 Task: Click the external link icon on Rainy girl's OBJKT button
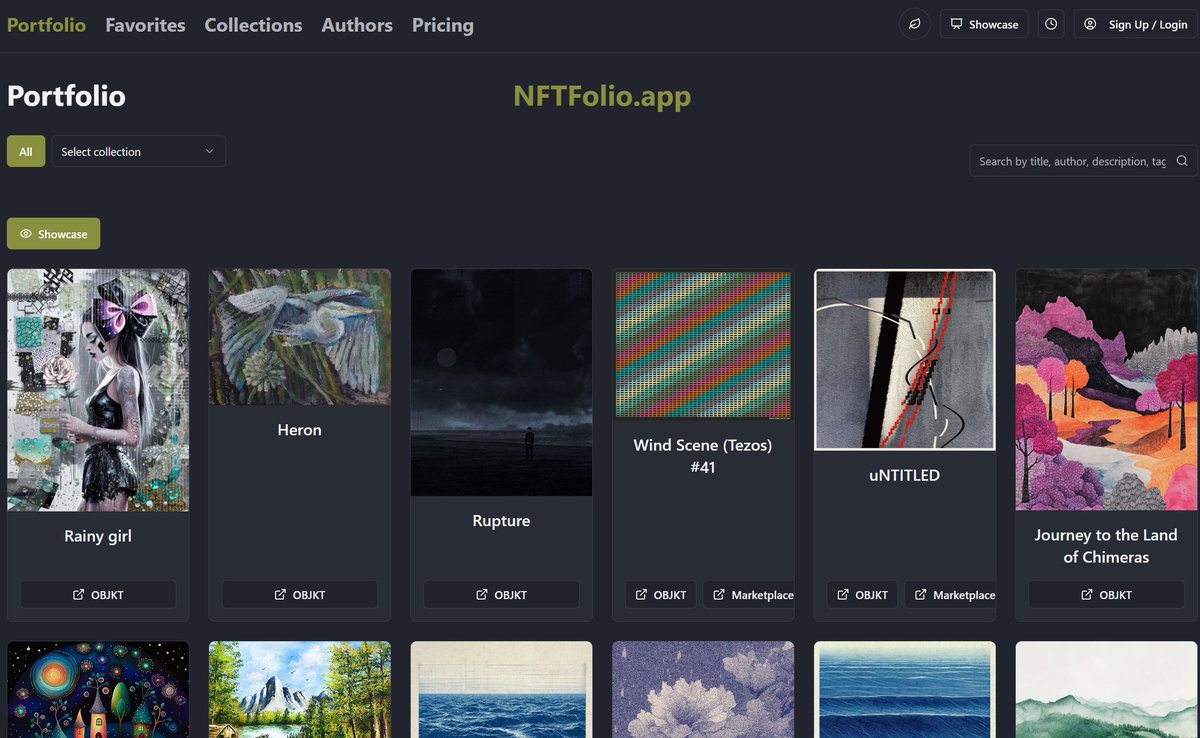pos(81,594)
